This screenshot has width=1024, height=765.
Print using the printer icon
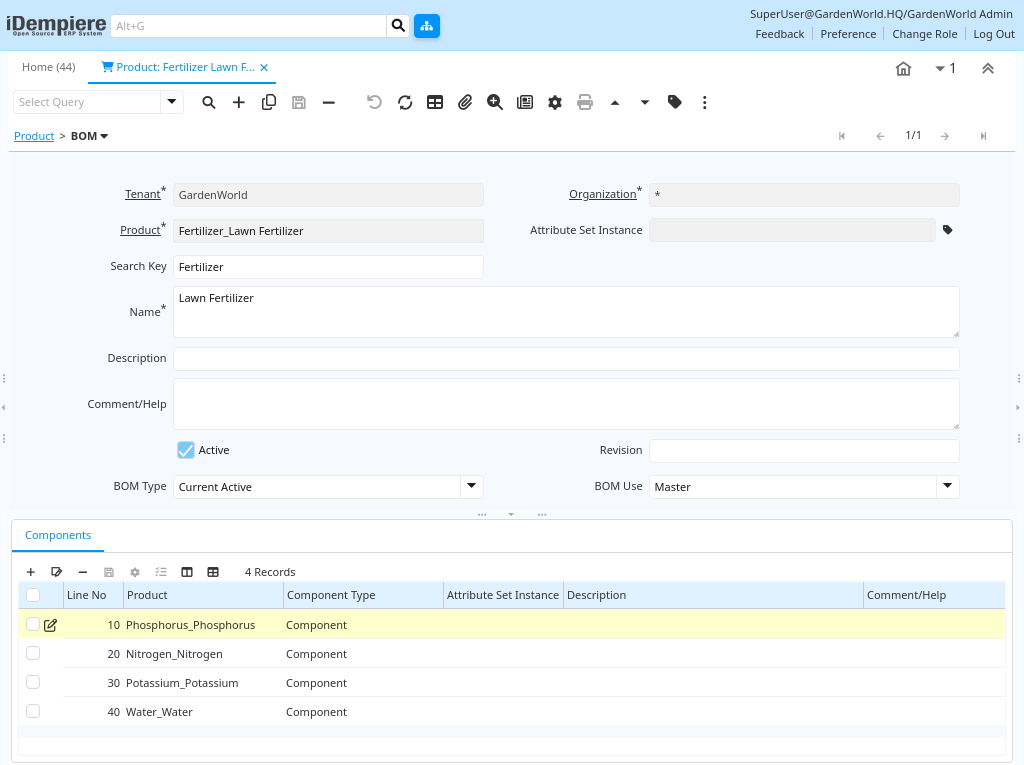click(585, 103)
